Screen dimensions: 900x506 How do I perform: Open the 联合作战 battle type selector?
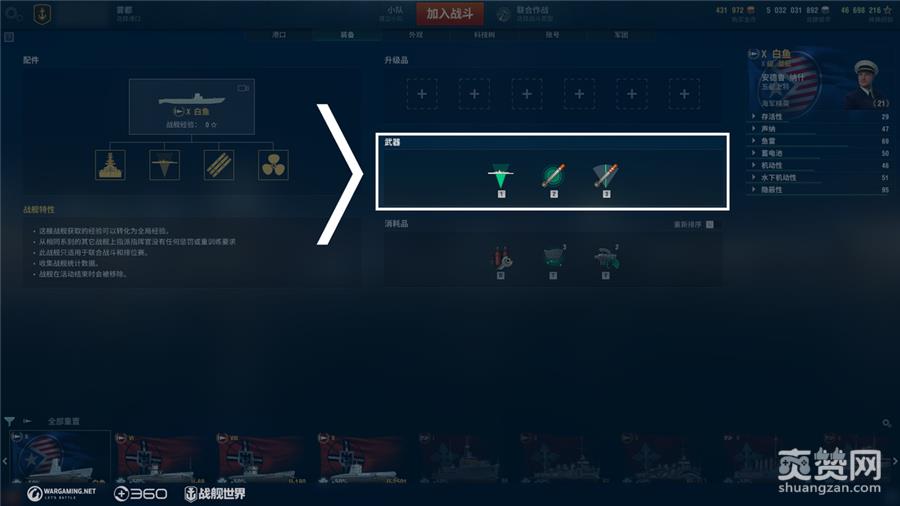[x=523, y=14]
